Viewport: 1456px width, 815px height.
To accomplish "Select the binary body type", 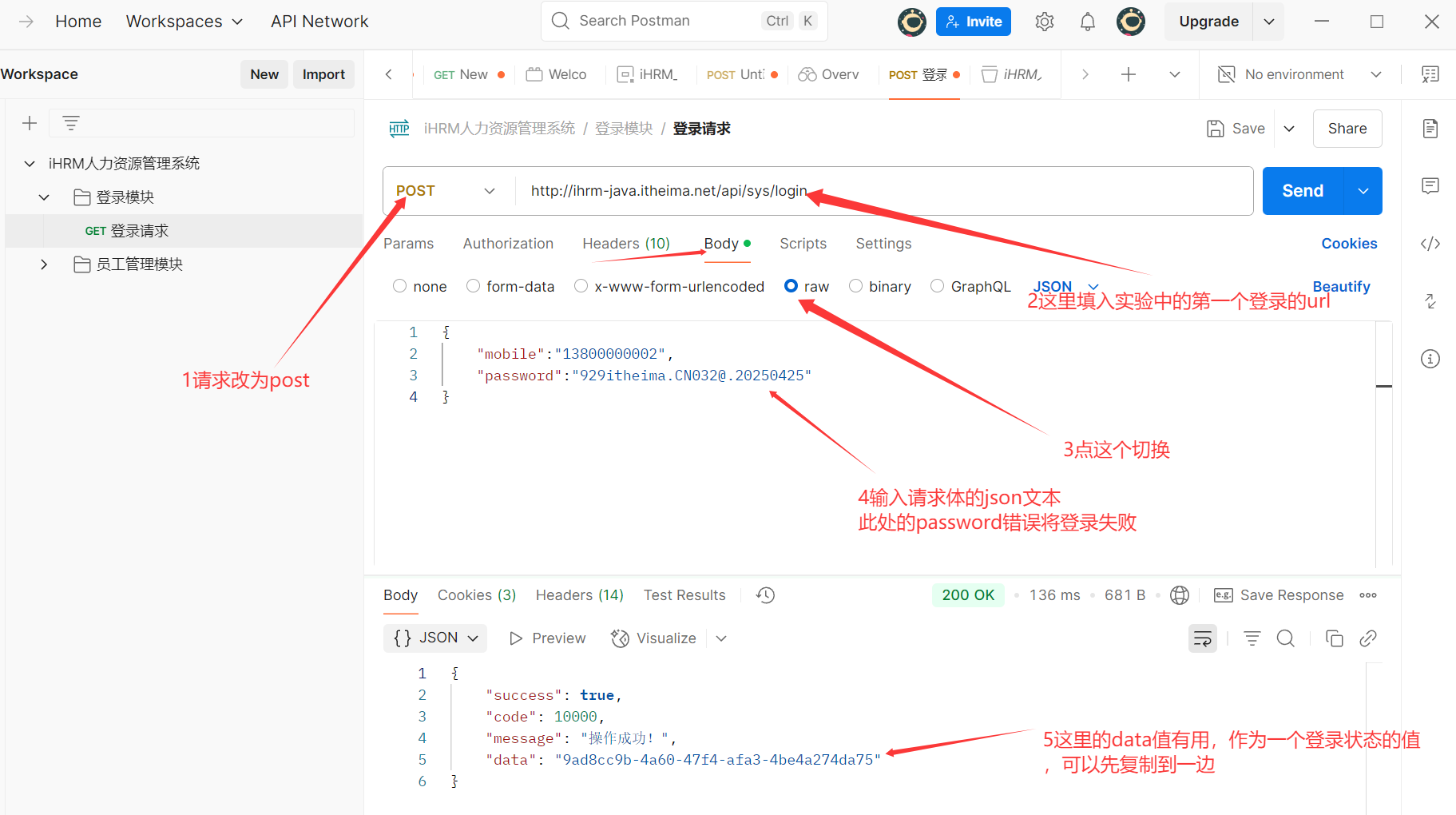I will pyautogui.click(x=856, y=286).
